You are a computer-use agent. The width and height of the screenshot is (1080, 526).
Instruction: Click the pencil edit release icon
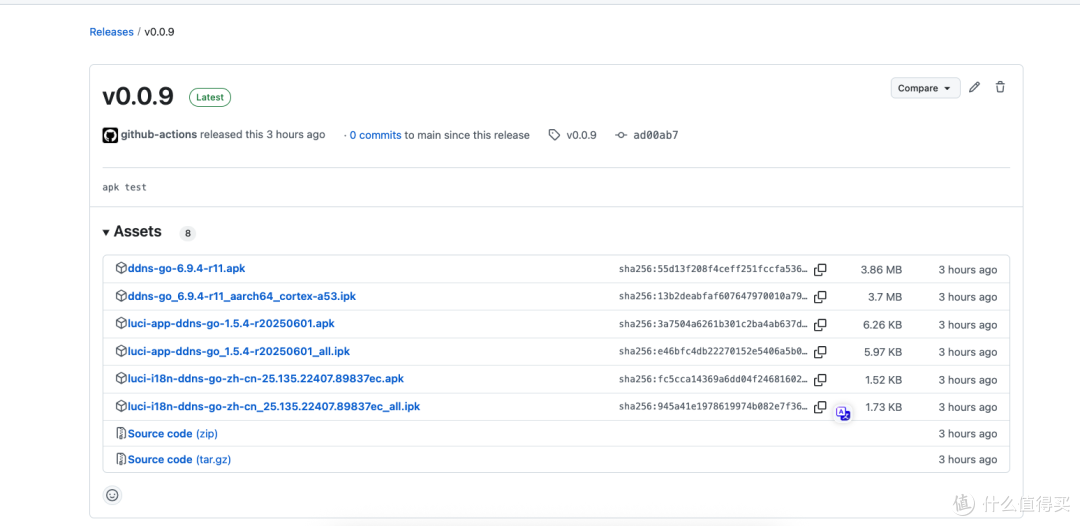point(974,87)
